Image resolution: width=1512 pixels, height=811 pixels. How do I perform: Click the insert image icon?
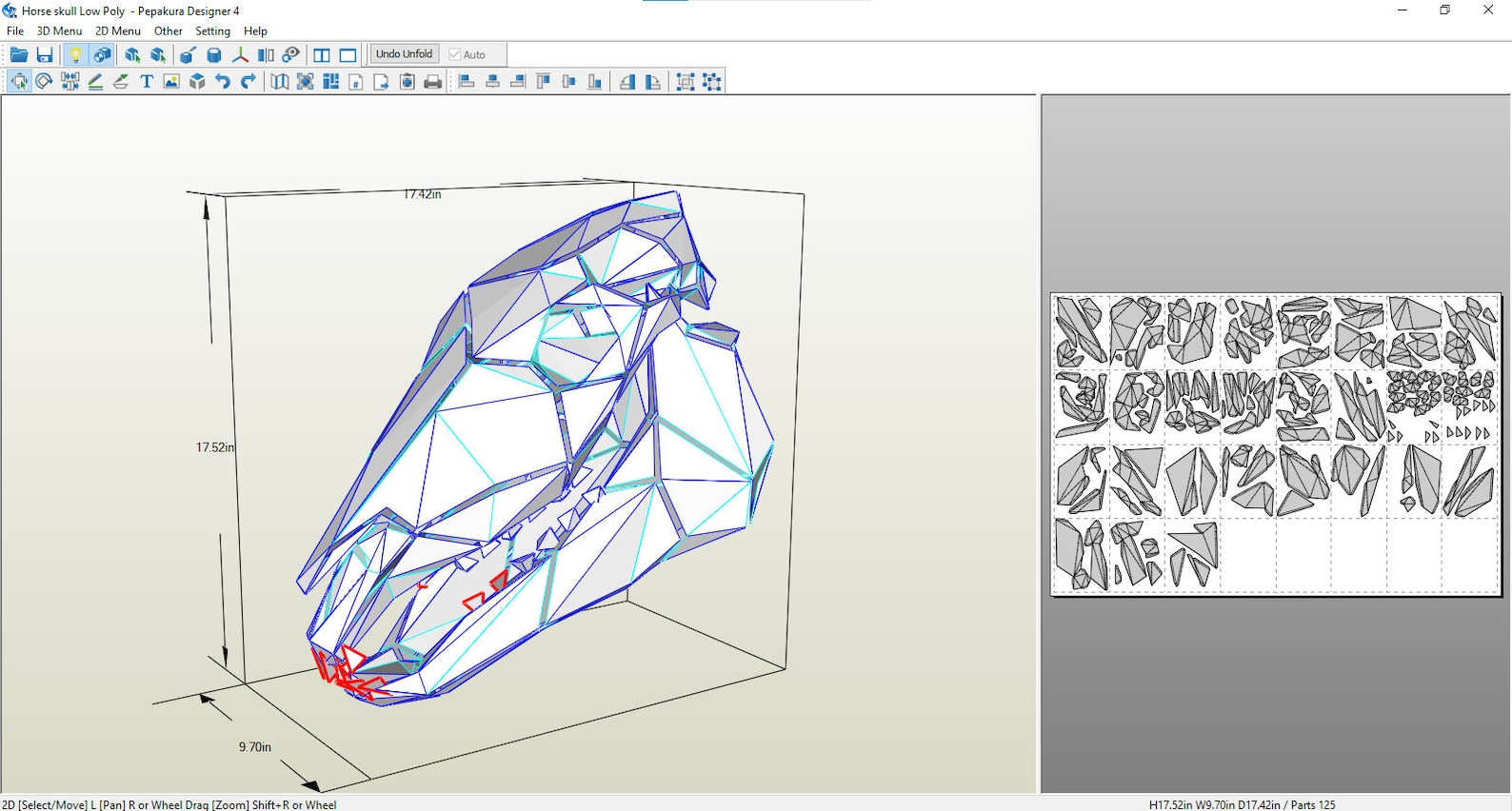(171, 82)
